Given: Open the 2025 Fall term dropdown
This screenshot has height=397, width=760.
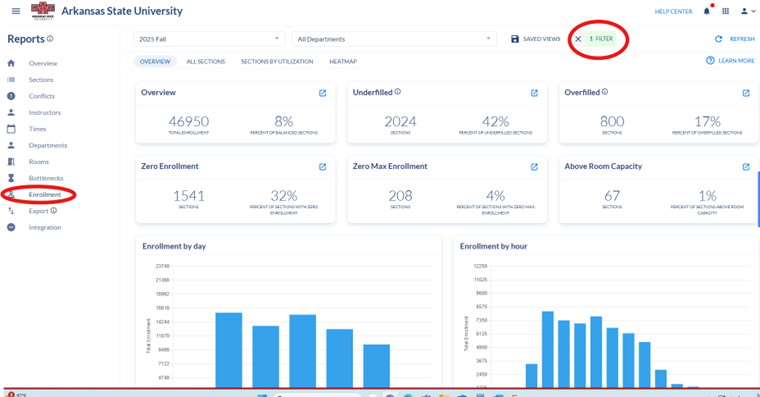Looking at the screenshot, I should [209, 39].
